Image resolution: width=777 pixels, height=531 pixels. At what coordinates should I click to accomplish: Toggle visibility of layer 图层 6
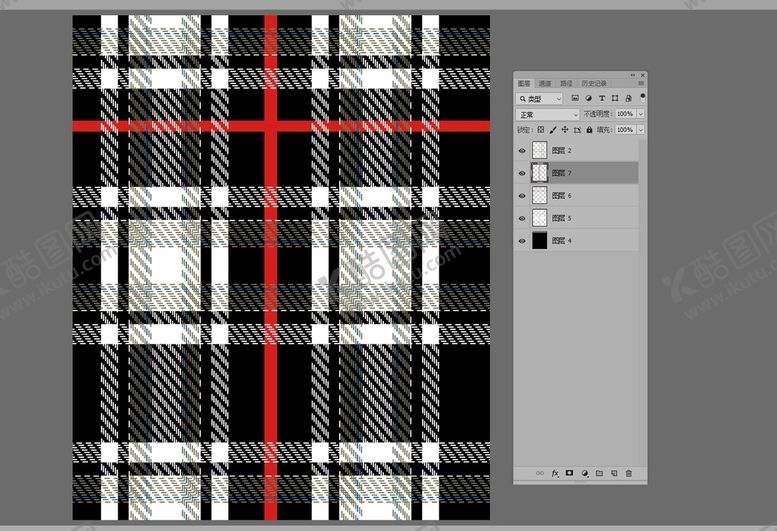click(x=522, y=195)
